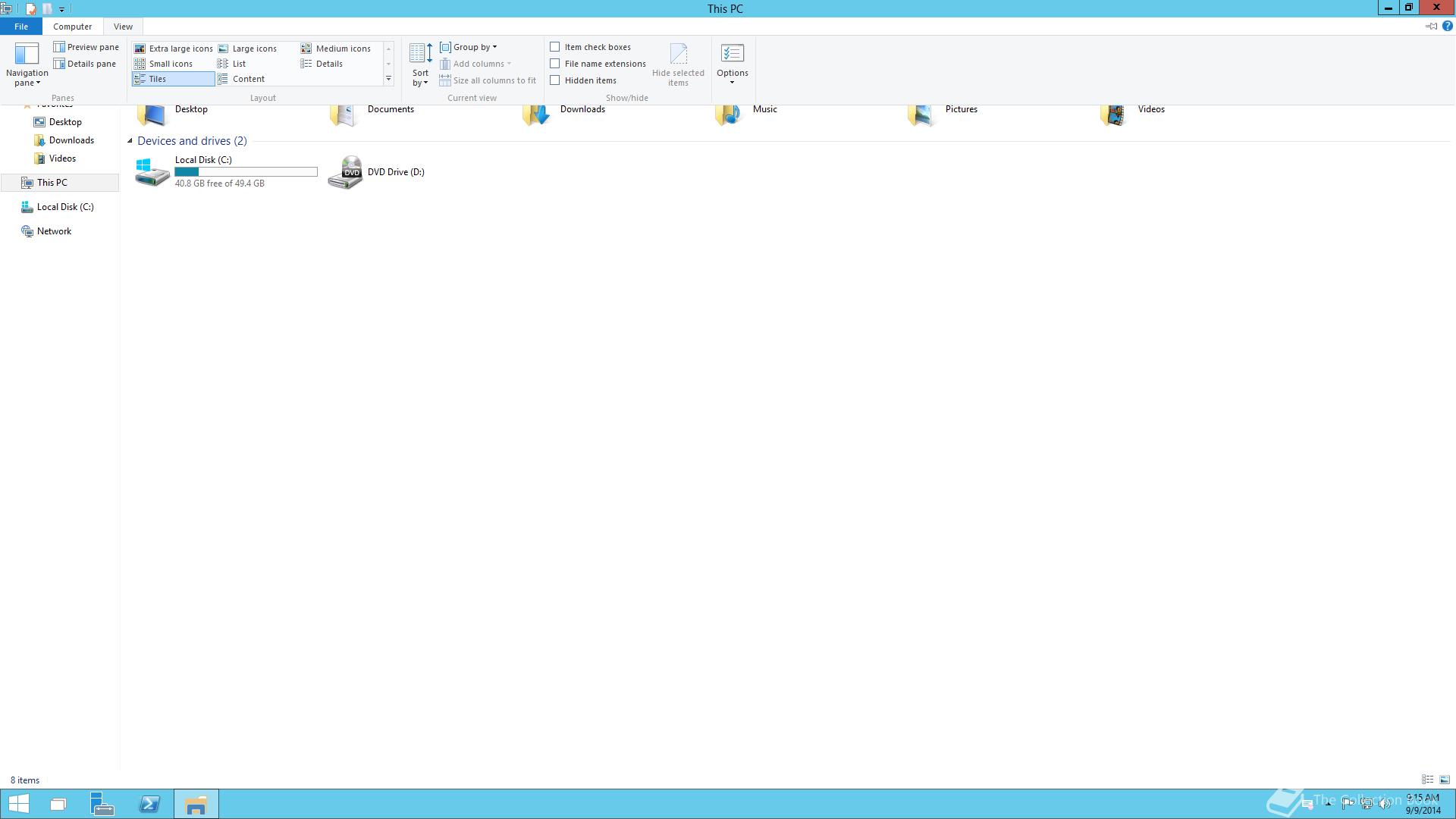Select the Tiles layout option
The image size is (1456, 819).
pyautogui.click(x=173, y=79)
